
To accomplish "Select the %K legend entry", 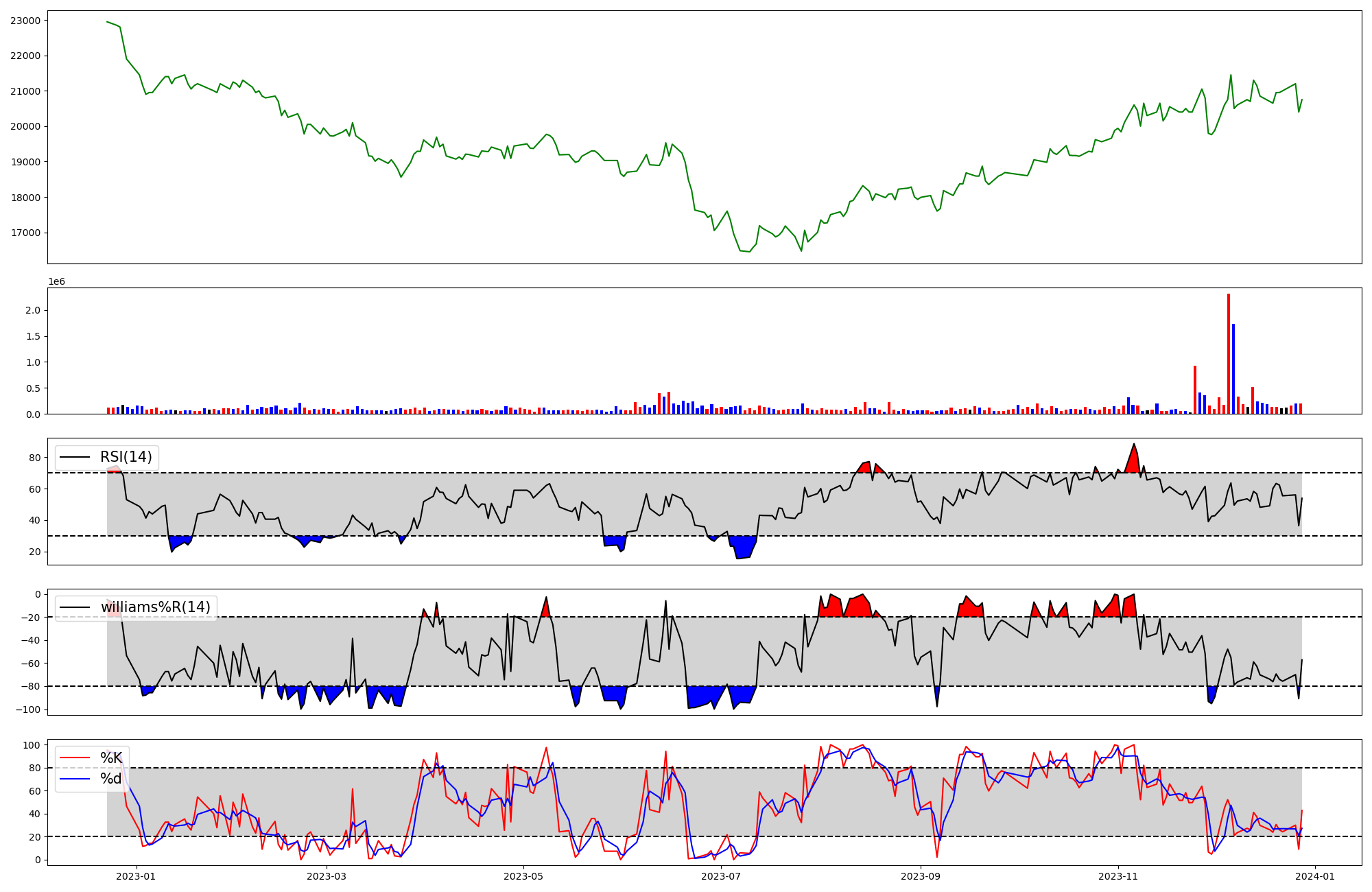I will (111, 758).
